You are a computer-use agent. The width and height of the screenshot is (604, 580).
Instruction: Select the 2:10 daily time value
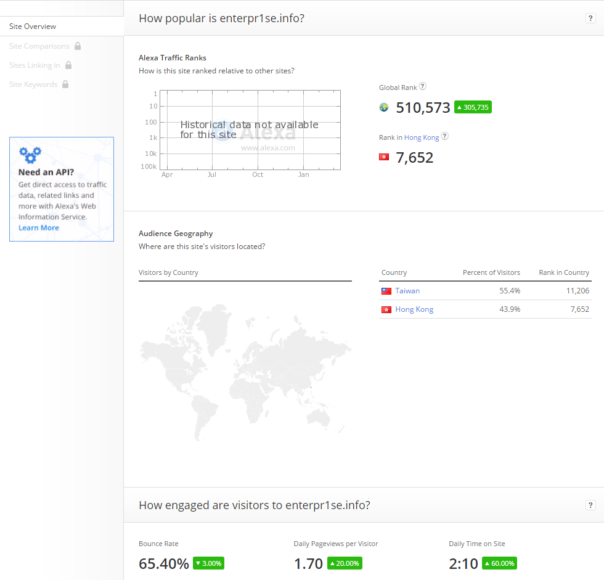point(463,563)
